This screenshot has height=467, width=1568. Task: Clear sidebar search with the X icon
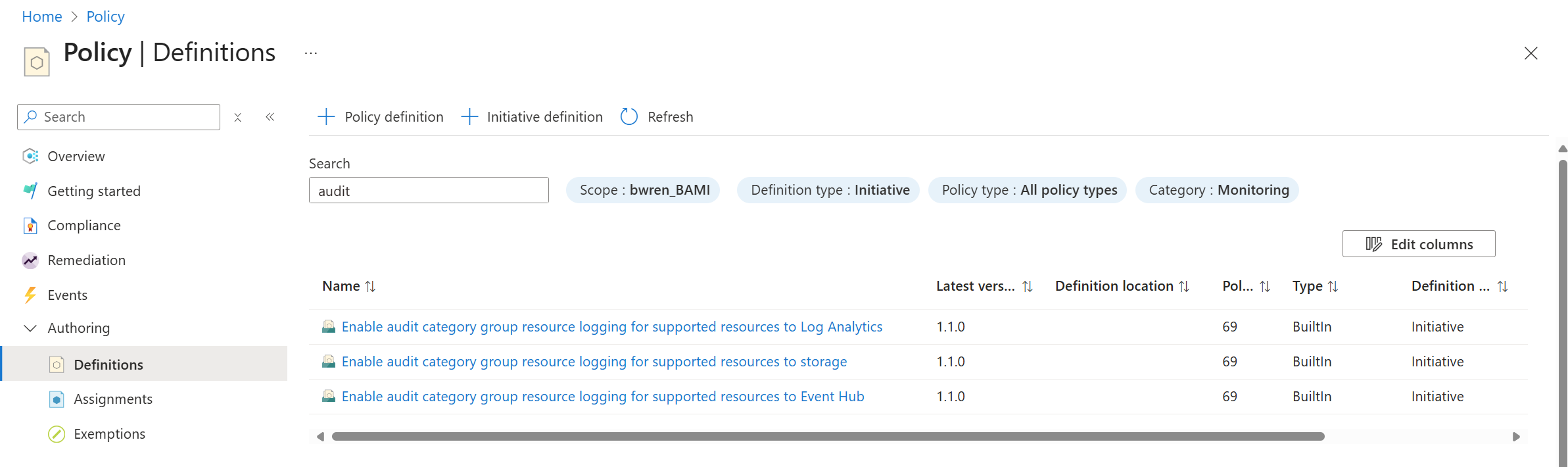pos(238,117)
